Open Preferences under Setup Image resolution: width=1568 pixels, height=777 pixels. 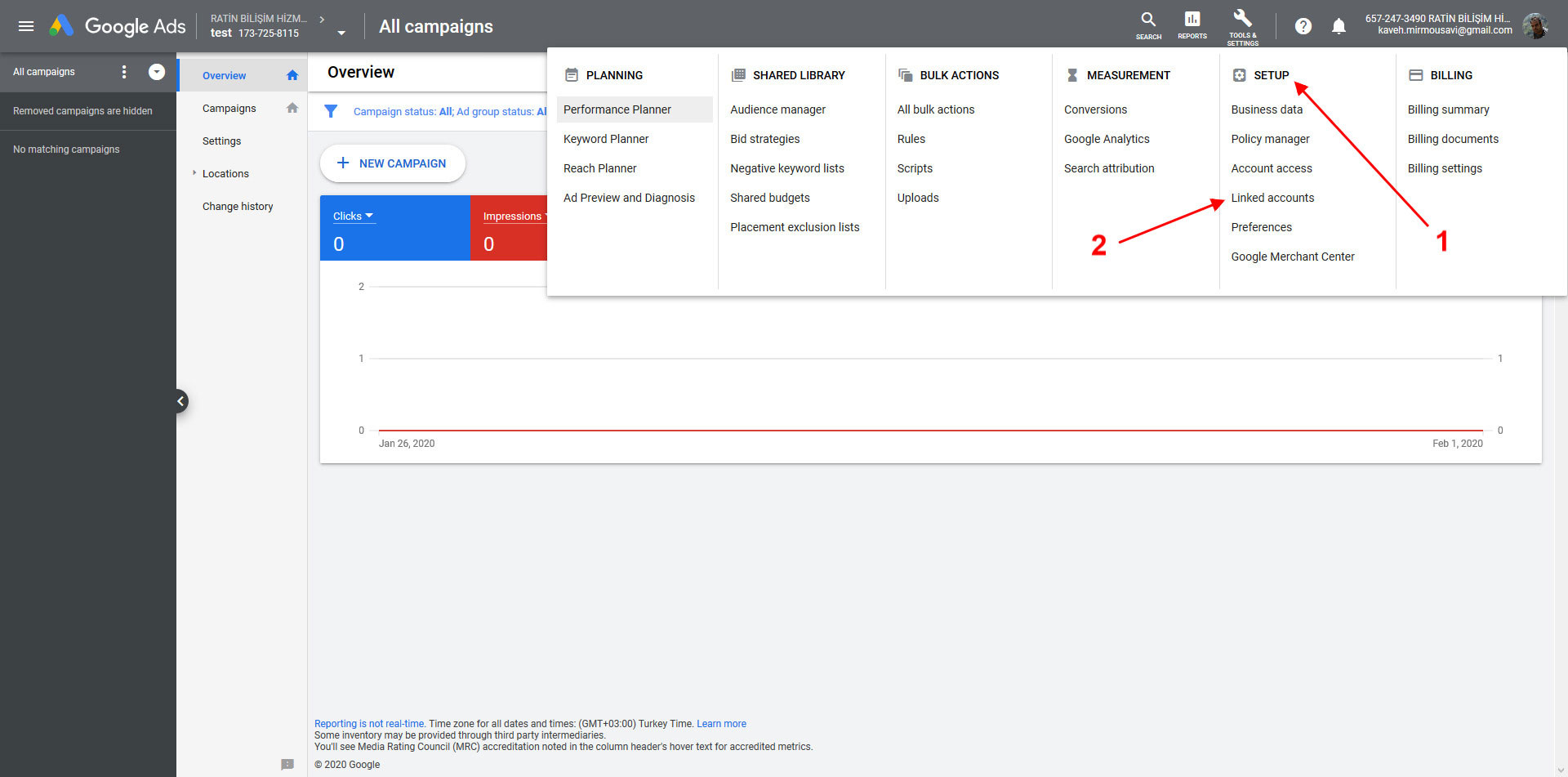[1262, 227]
